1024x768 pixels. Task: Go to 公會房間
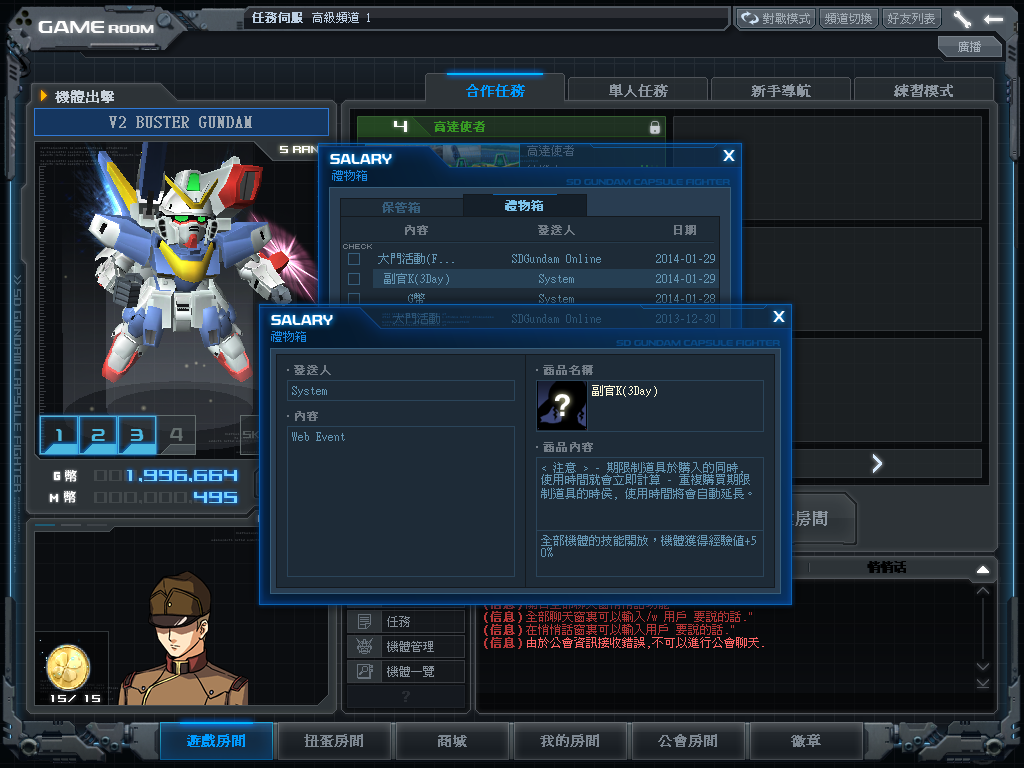[688, 741]
